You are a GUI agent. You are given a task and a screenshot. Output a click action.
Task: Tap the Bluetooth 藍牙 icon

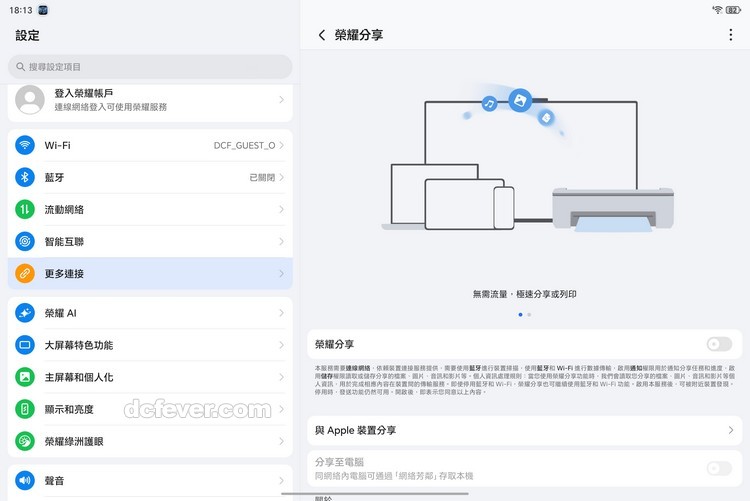click(25, 177)
